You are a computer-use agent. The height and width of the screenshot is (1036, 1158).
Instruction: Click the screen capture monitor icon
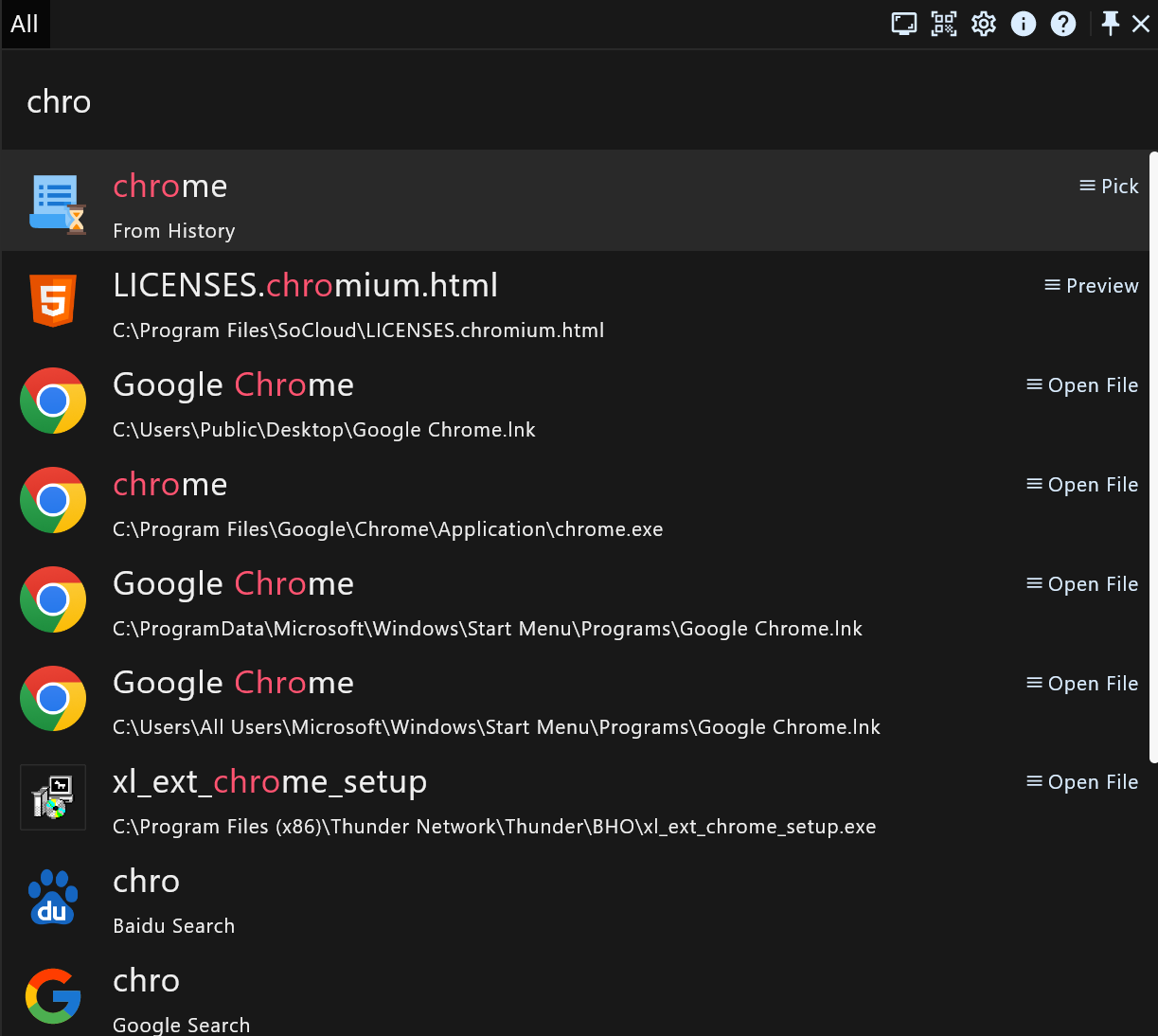point(904,24)
